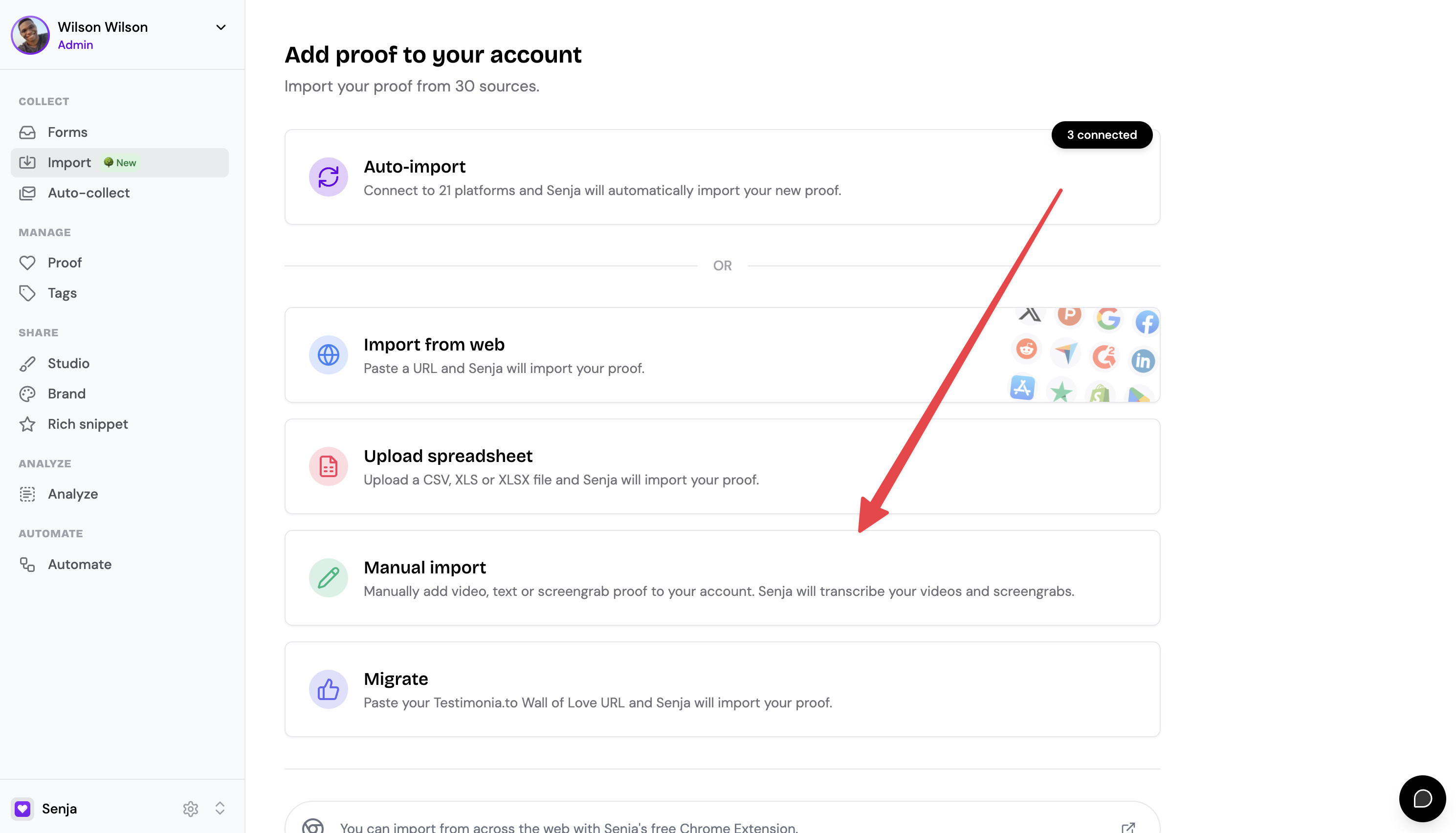The image size is (1456, 833).
Task: Click the Facebook logo icon
Action: 1147,323
